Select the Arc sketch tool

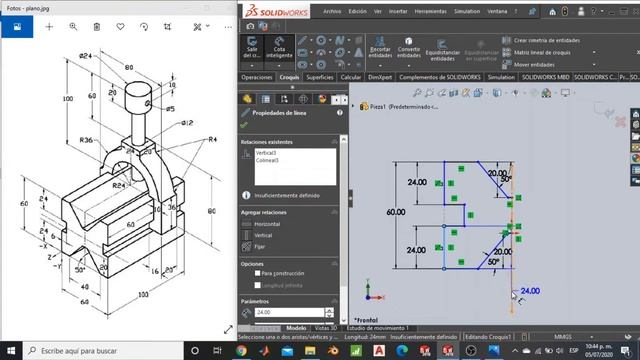click(321, 53)
